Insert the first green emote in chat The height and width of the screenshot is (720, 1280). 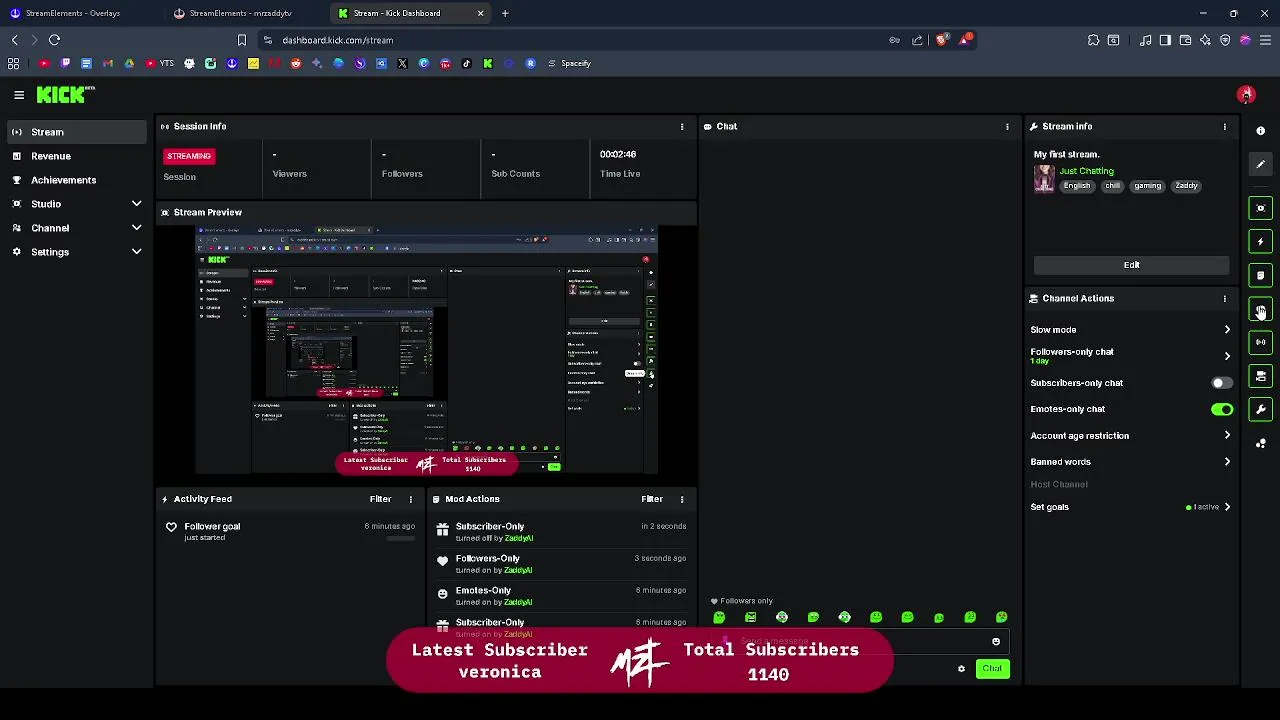click(719, 618)
